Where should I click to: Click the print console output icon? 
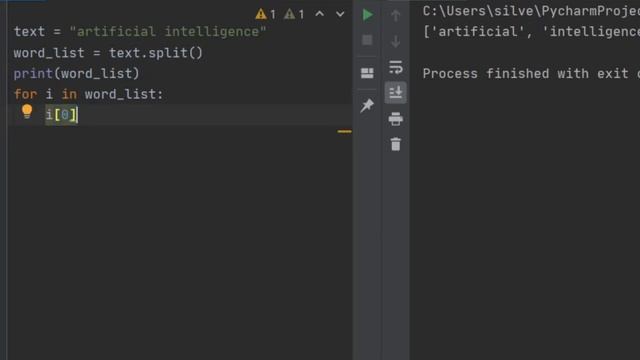click(x=396, y=119)
